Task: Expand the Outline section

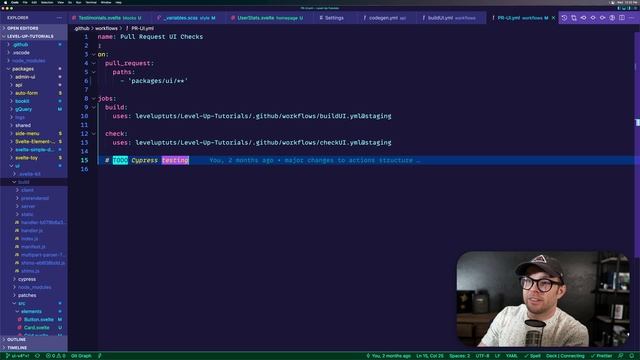Action: pyautogui.click(x=33, y=340)
